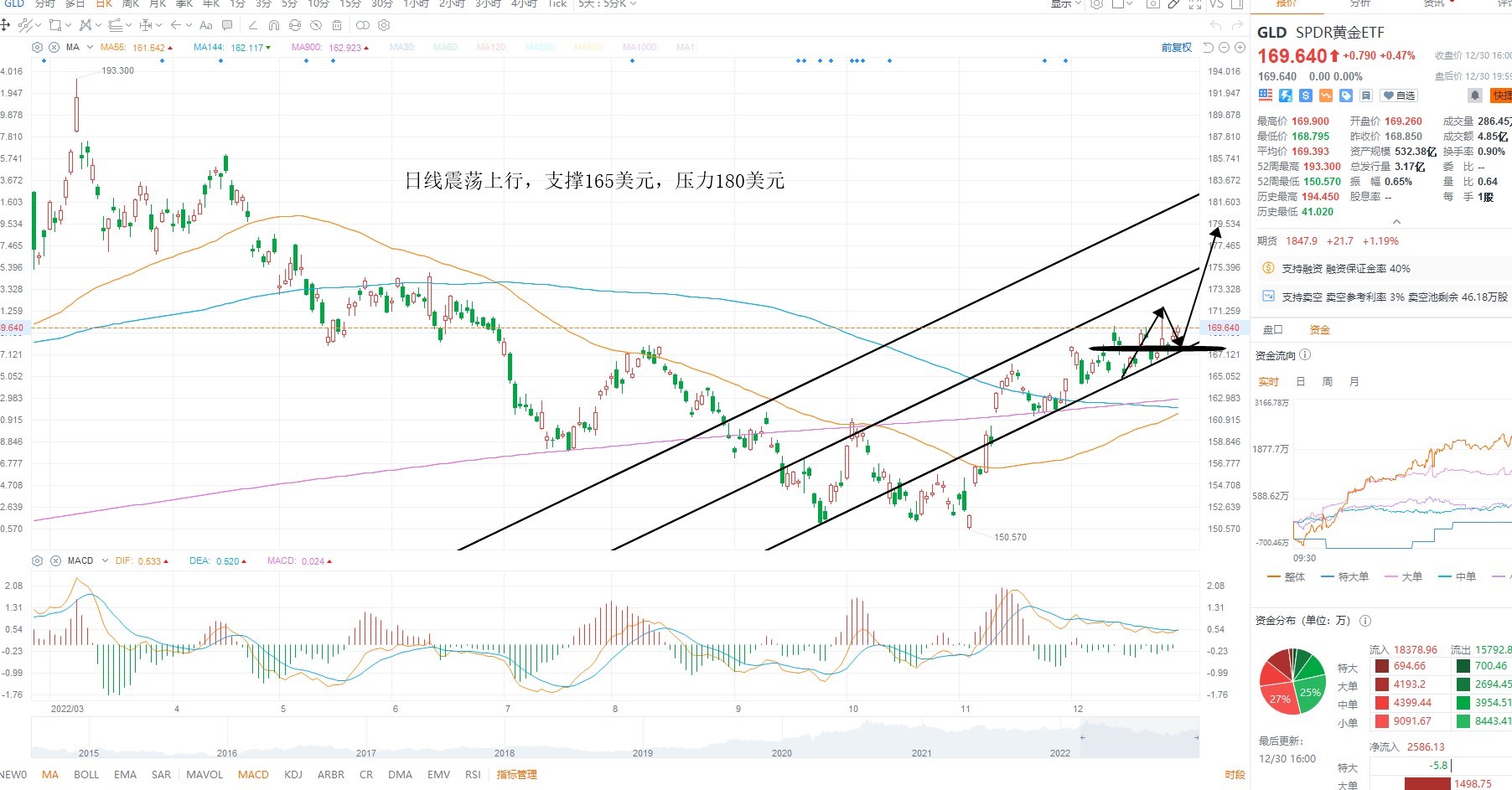Expand the pattern tools dropdown
The height and width of the screenshot is (790, 1512).
tap(99, 25)
